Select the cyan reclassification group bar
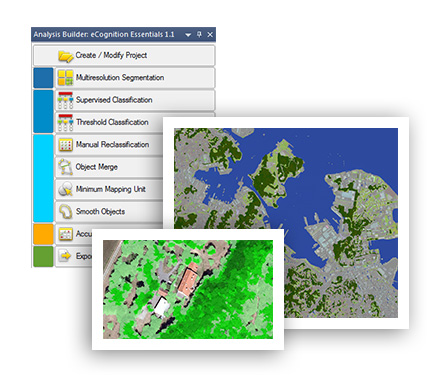Screen dimensions: 439x377 click(43, 178)
